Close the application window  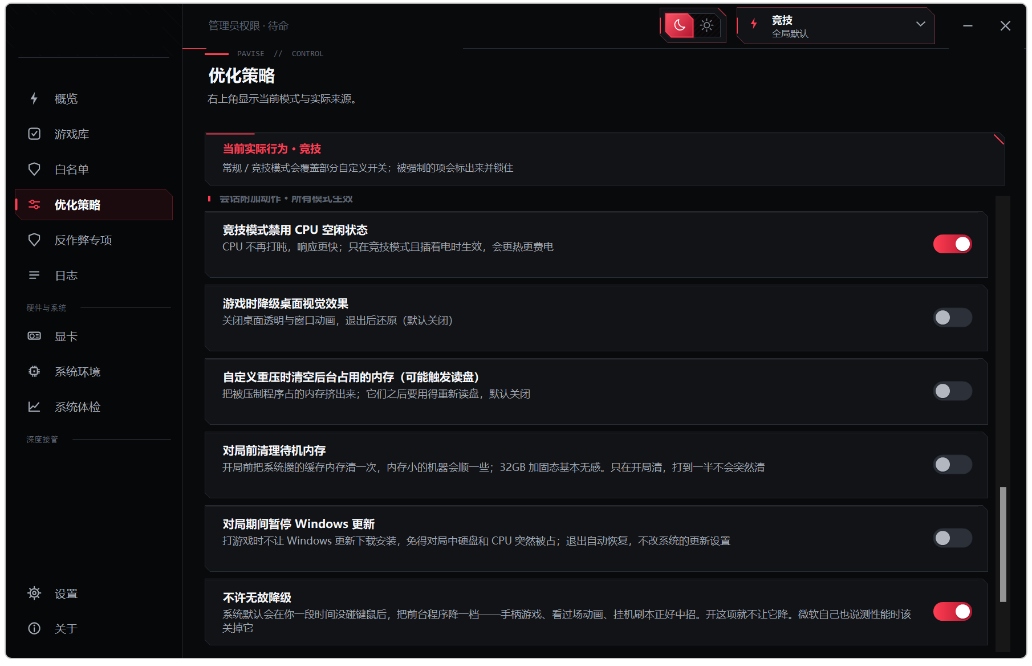(x=1005, y=26)
